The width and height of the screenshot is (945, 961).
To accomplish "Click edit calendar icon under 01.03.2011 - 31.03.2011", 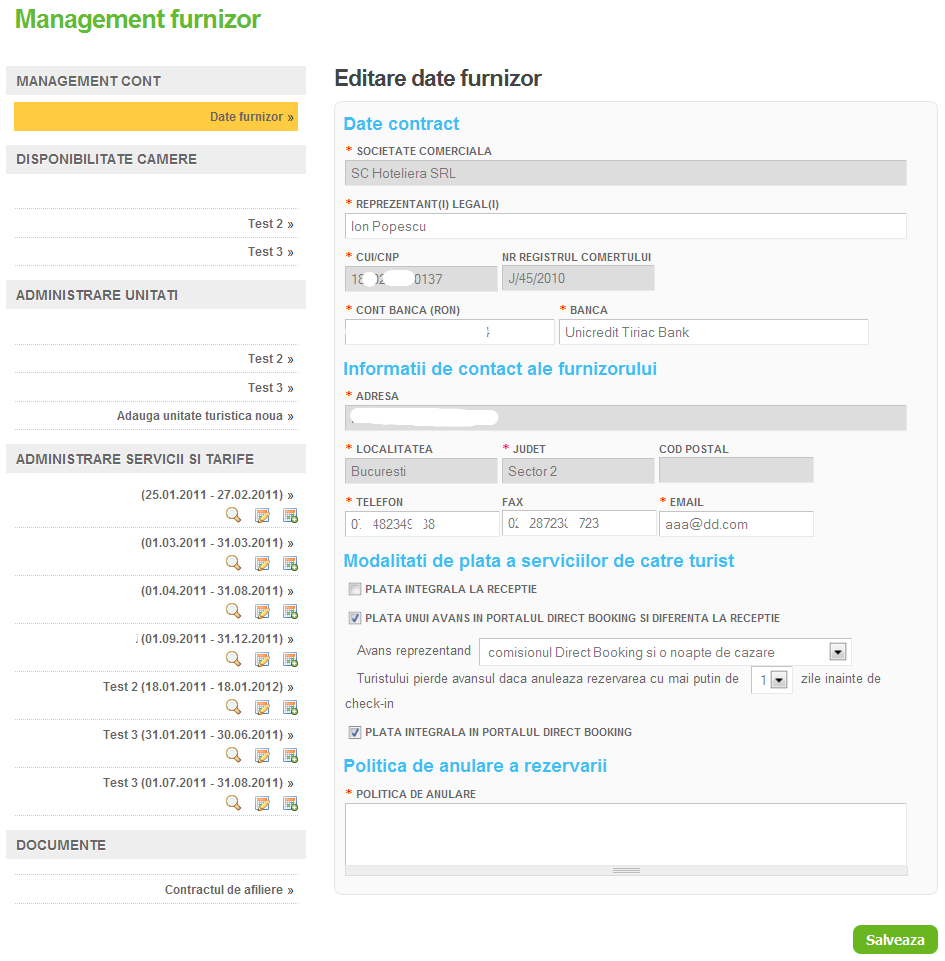I will click(x=262, y=563).
